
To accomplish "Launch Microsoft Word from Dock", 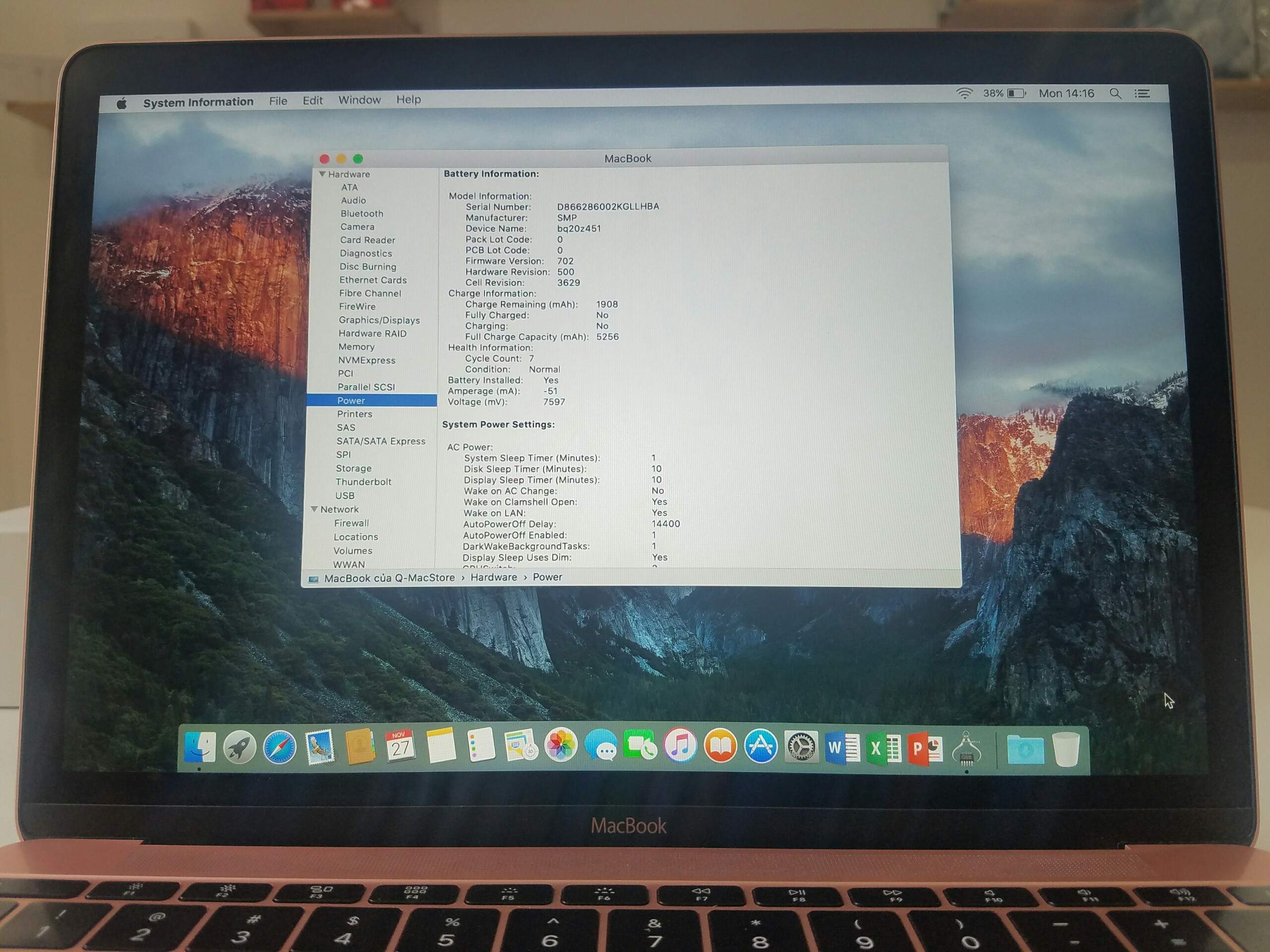I will pos(842,748).
